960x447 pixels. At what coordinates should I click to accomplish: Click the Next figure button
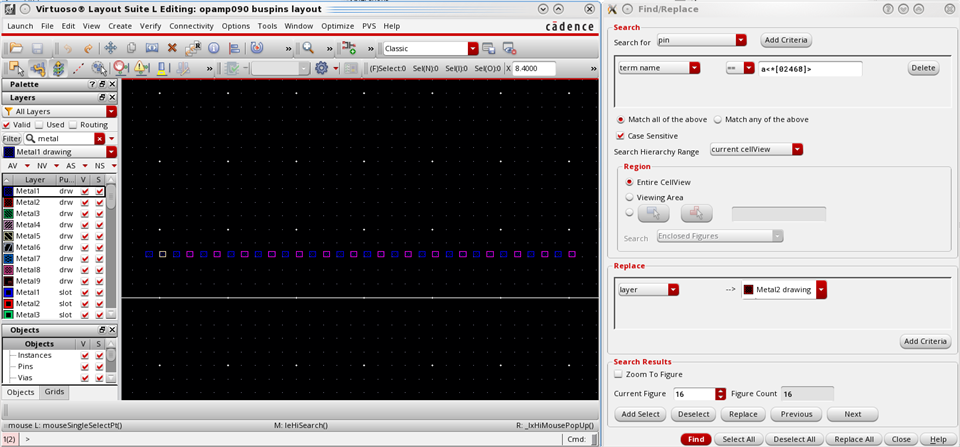click(x=852, y=414)
